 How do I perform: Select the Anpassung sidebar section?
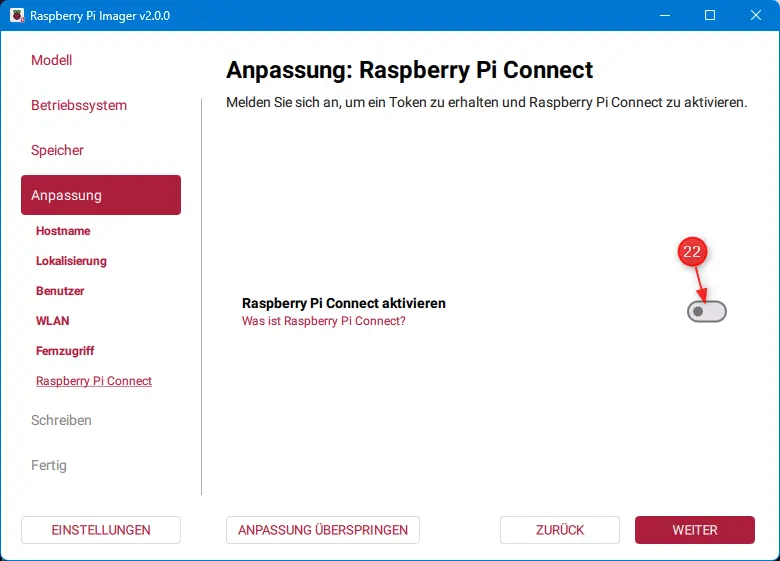coord(100,195)
